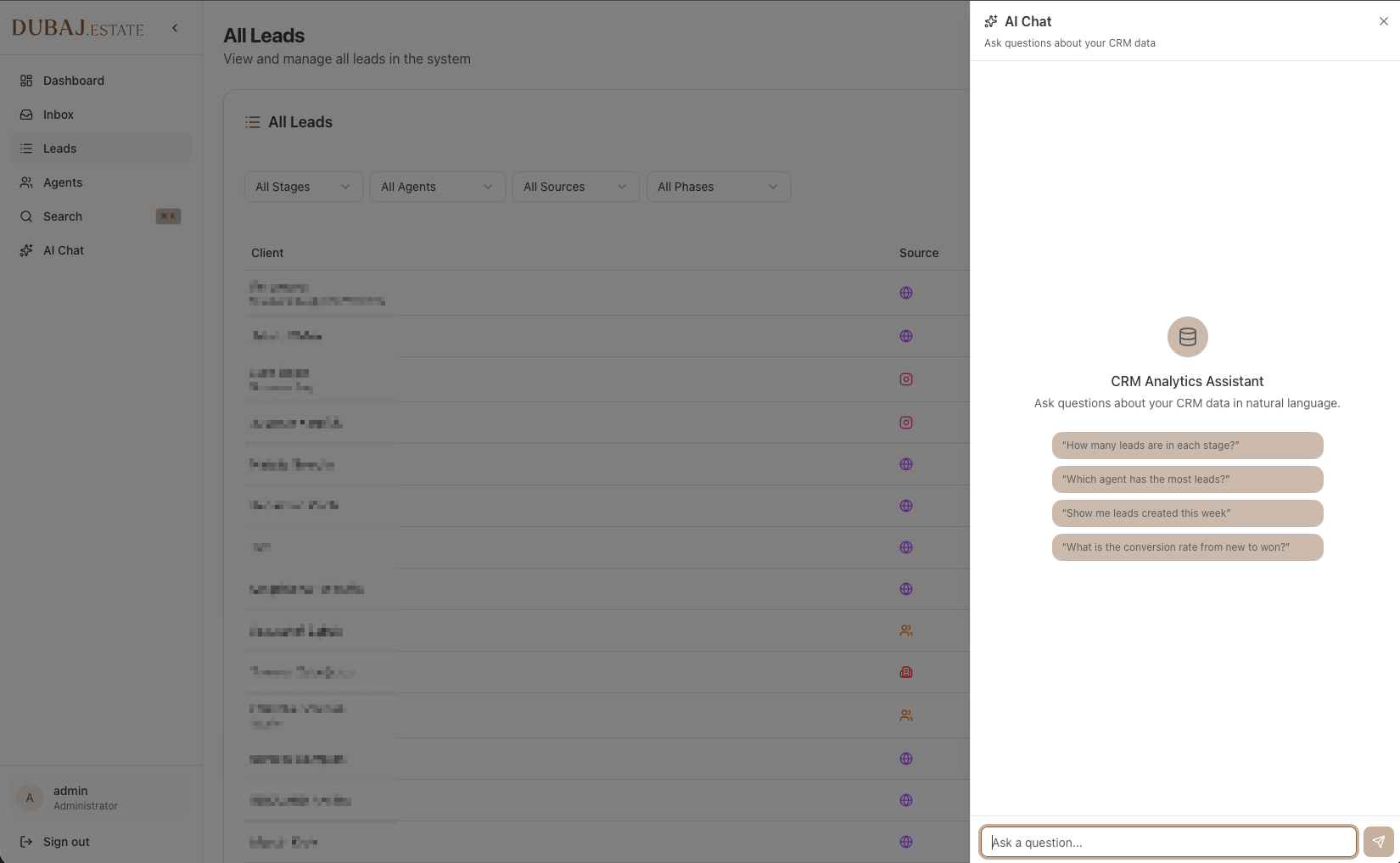
Task: Go to Inbox in sidebar
Action: click(100, 115)
